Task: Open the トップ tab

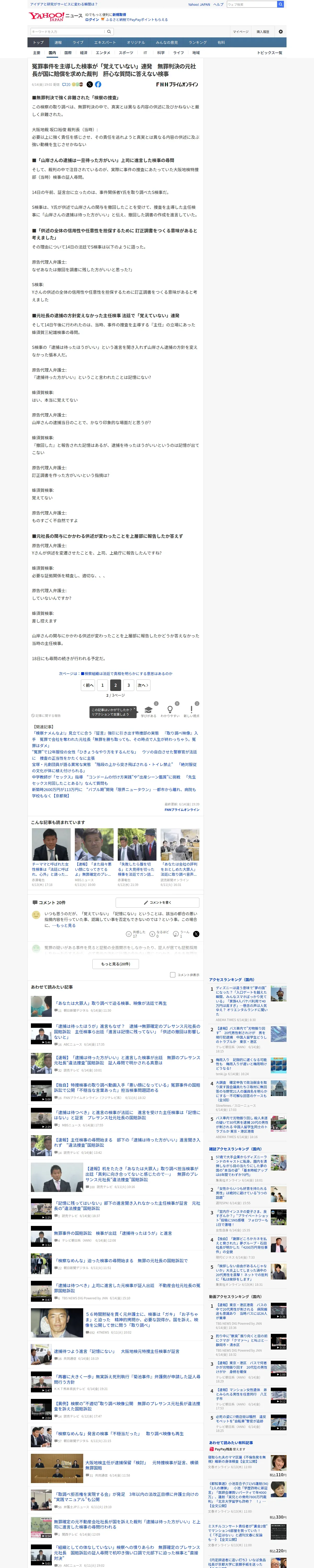Action: pos(38,43)
